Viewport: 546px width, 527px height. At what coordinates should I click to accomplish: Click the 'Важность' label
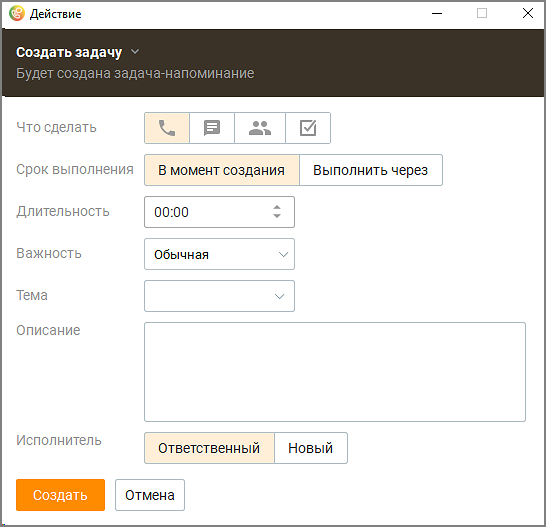point(49,253)
